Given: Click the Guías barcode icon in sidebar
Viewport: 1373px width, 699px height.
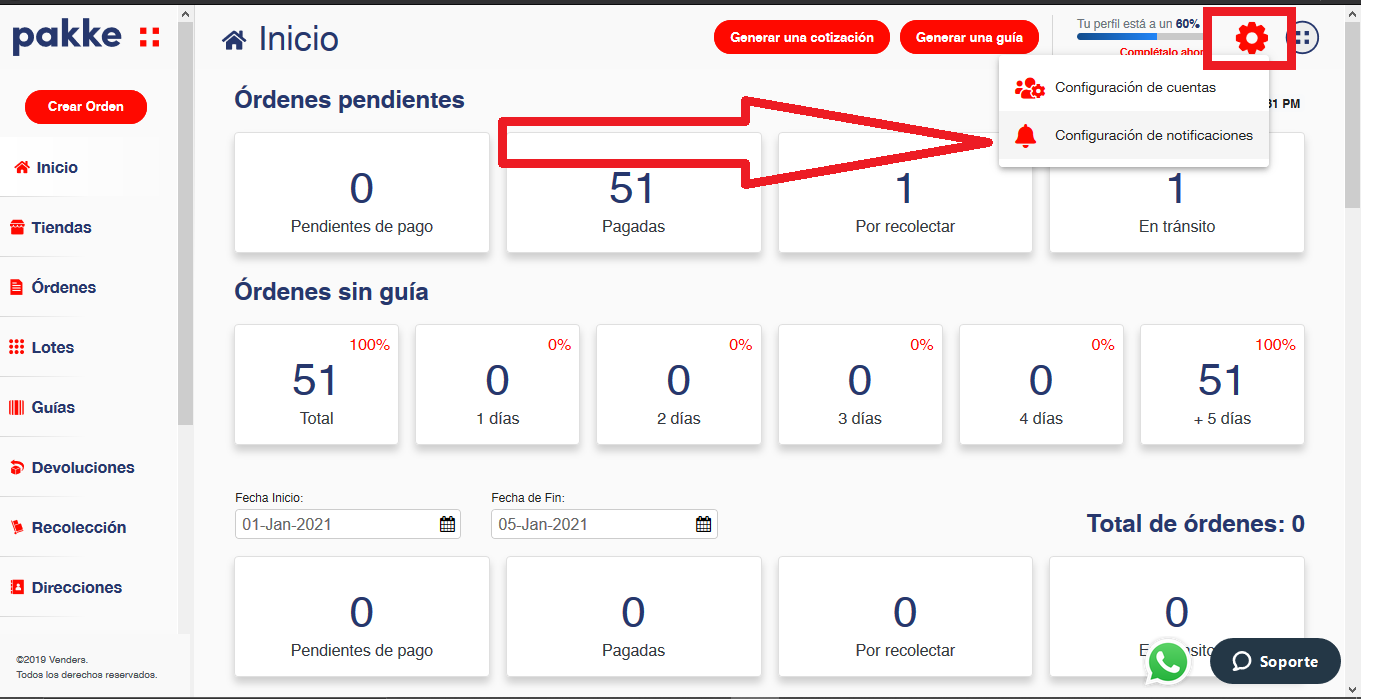Looking at the screenshot, I should pos(16,408).
